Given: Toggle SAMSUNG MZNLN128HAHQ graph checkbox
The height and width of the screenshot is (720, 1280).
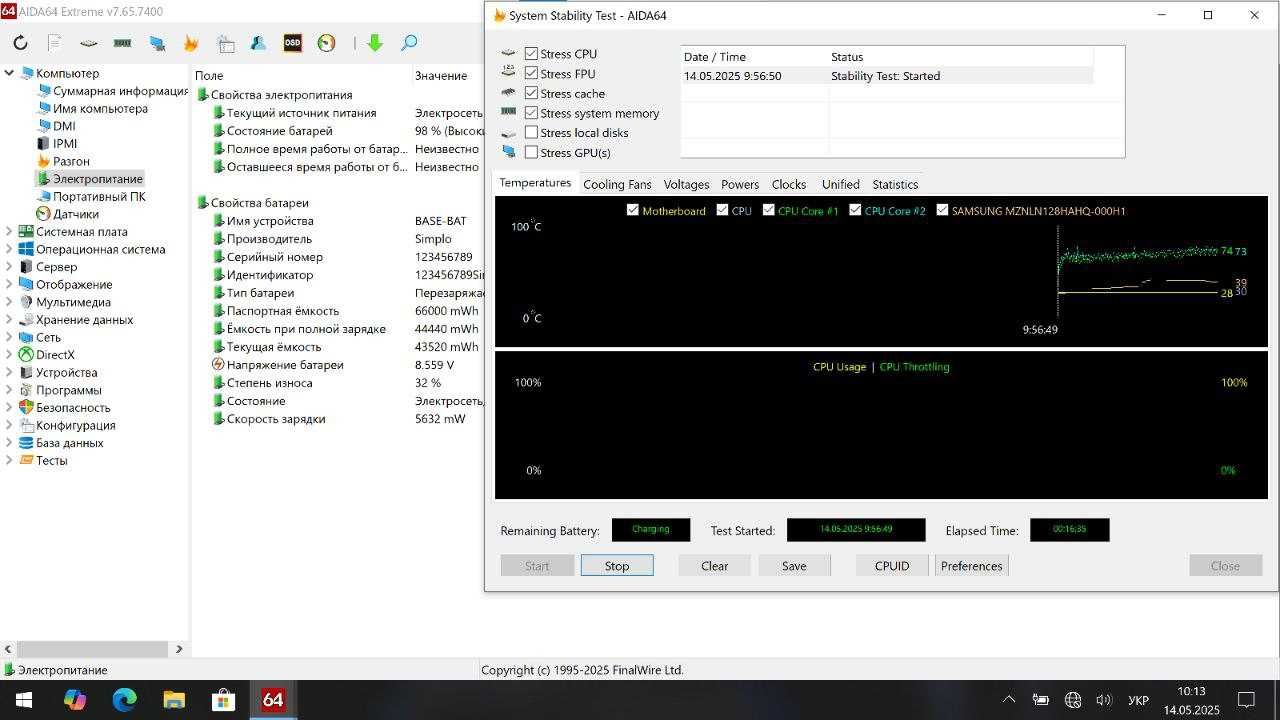Looking at the screenshot, I should pyautogui.click(x=942, y=210).
